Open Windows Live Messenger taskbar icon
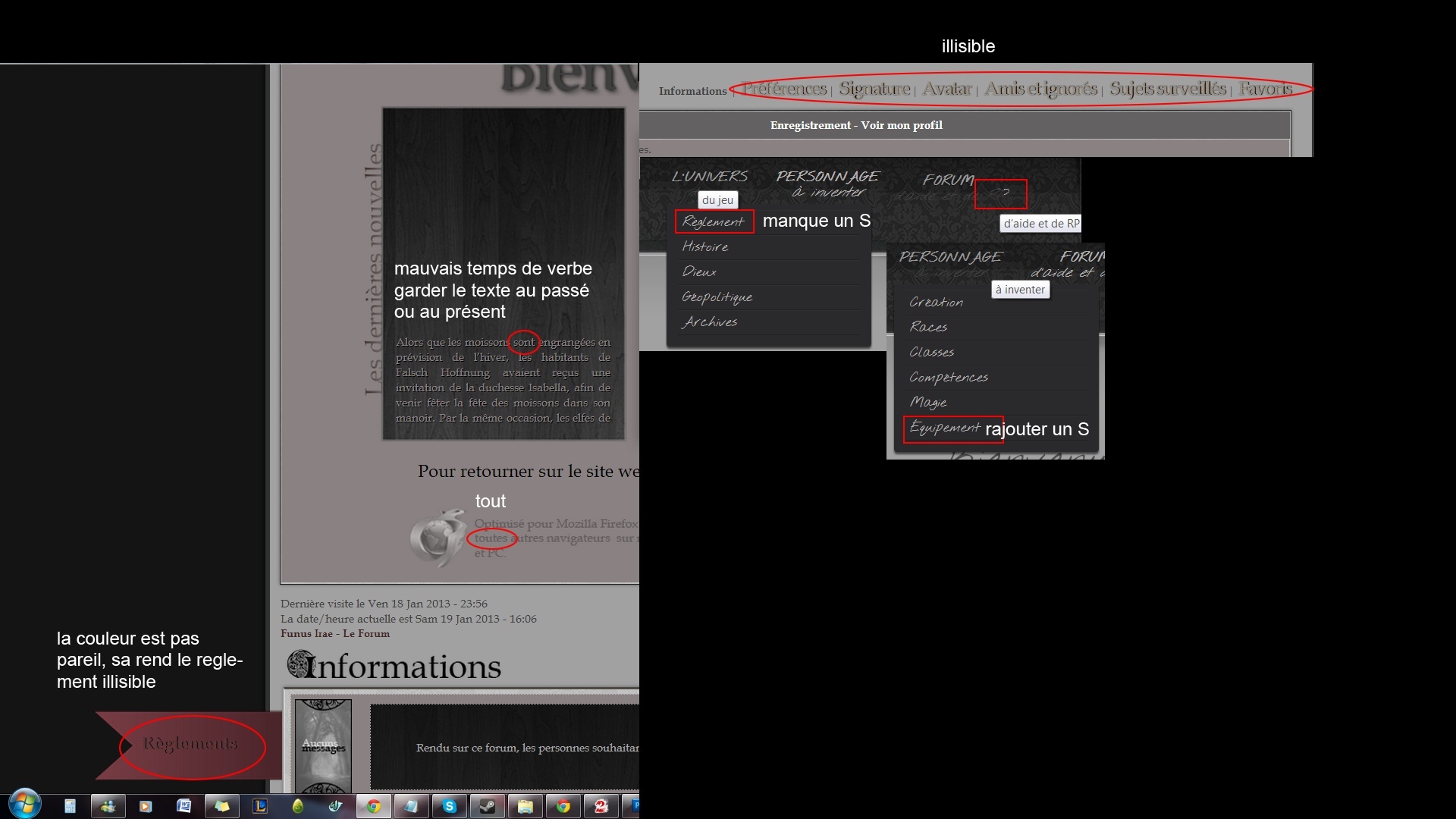This screenshot has width=1456, height=819. (108, 806)
